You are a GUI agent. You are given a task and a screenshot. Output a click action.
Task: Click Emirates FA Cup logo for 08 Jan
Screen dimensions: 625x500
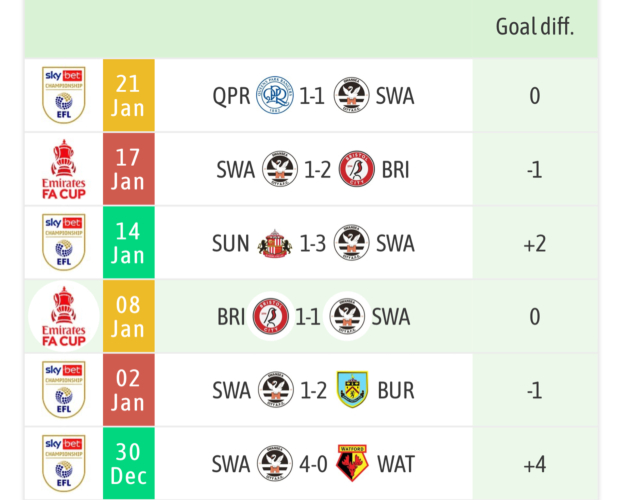63,317
